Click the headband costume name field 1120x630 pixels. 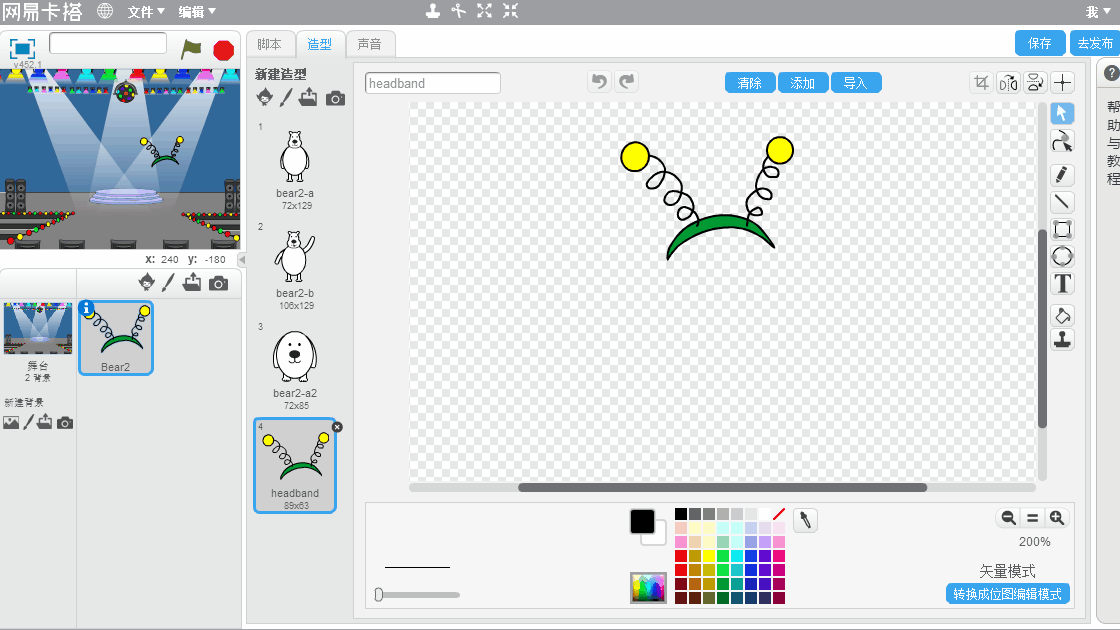(433, 83)
